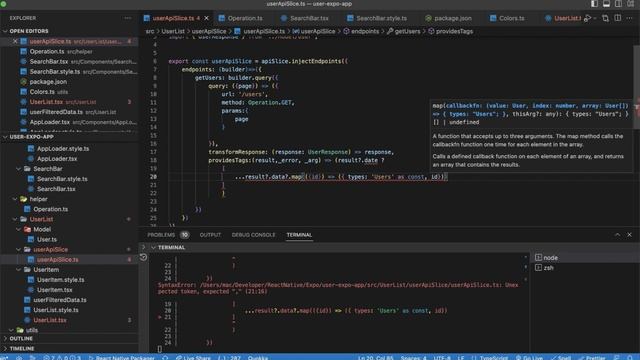640x360 pixels.
Task: Start Live Share from status bar
Action: (193, 358)
